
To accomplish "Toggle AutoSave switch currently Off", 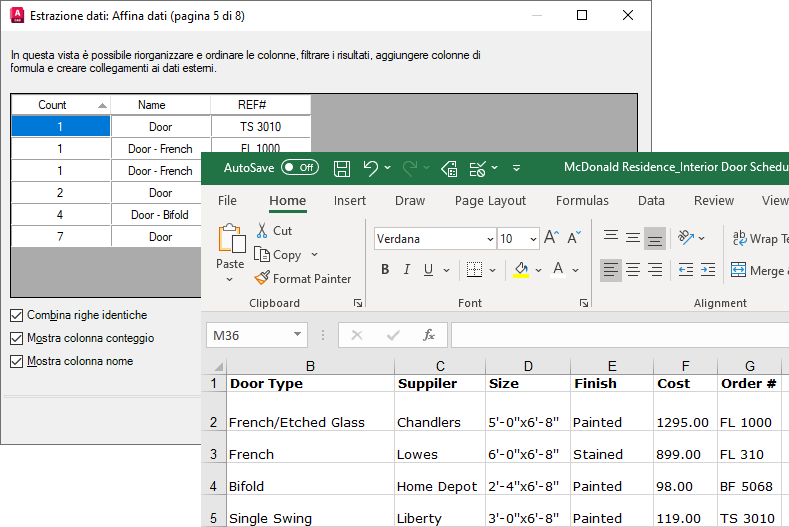I will pyautogui.click(x=300, y=168).
